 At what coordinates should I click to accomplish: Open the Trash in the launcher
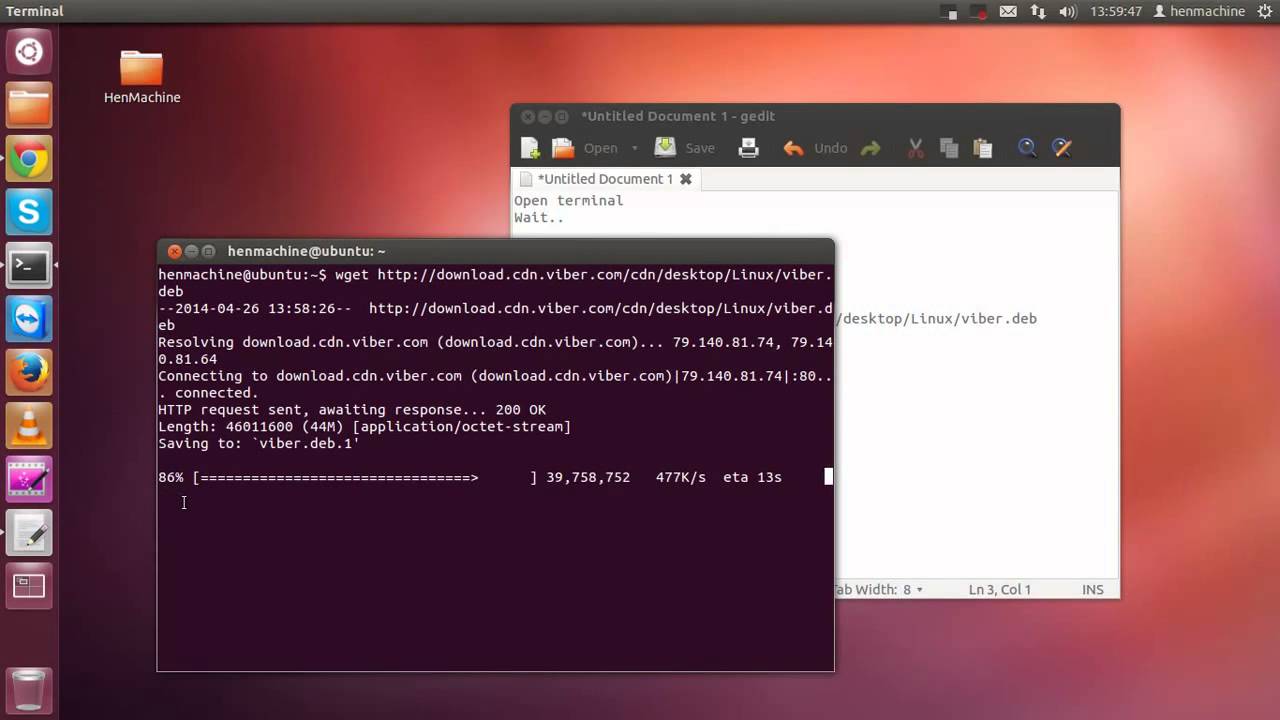click(29, 689)
